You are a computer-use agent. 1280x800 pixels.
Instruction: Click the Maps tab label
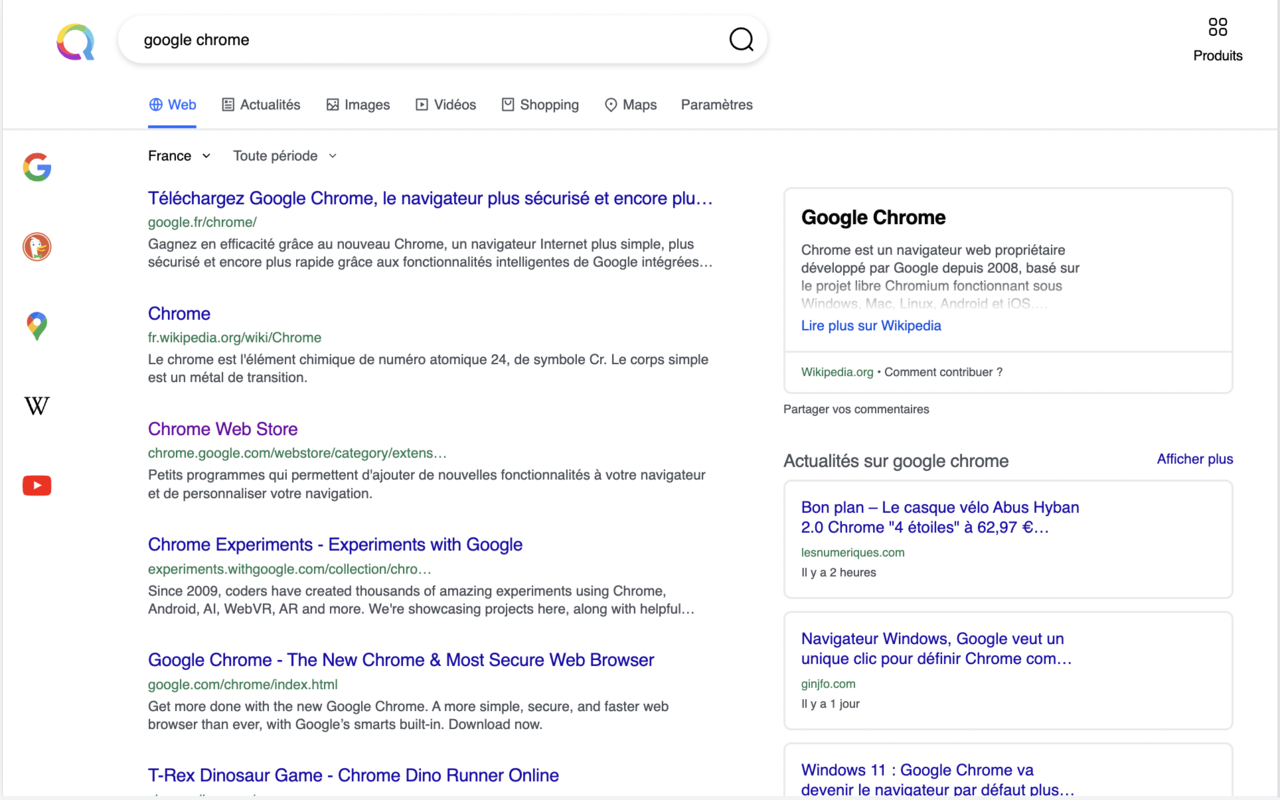640,105
